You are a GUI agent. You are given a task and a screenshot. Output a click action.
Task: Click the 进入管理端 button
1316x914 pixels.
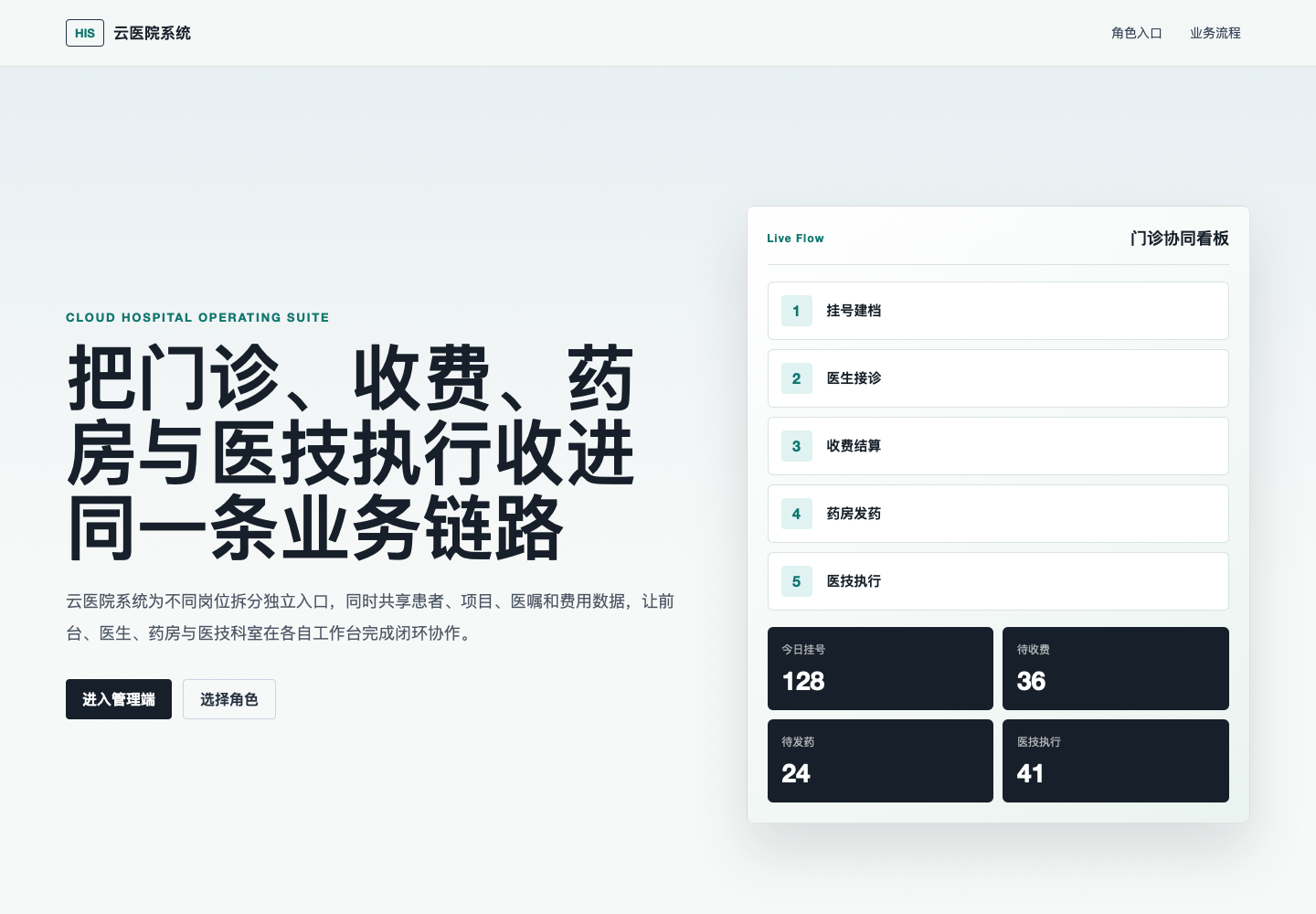(x=119, y=699)
